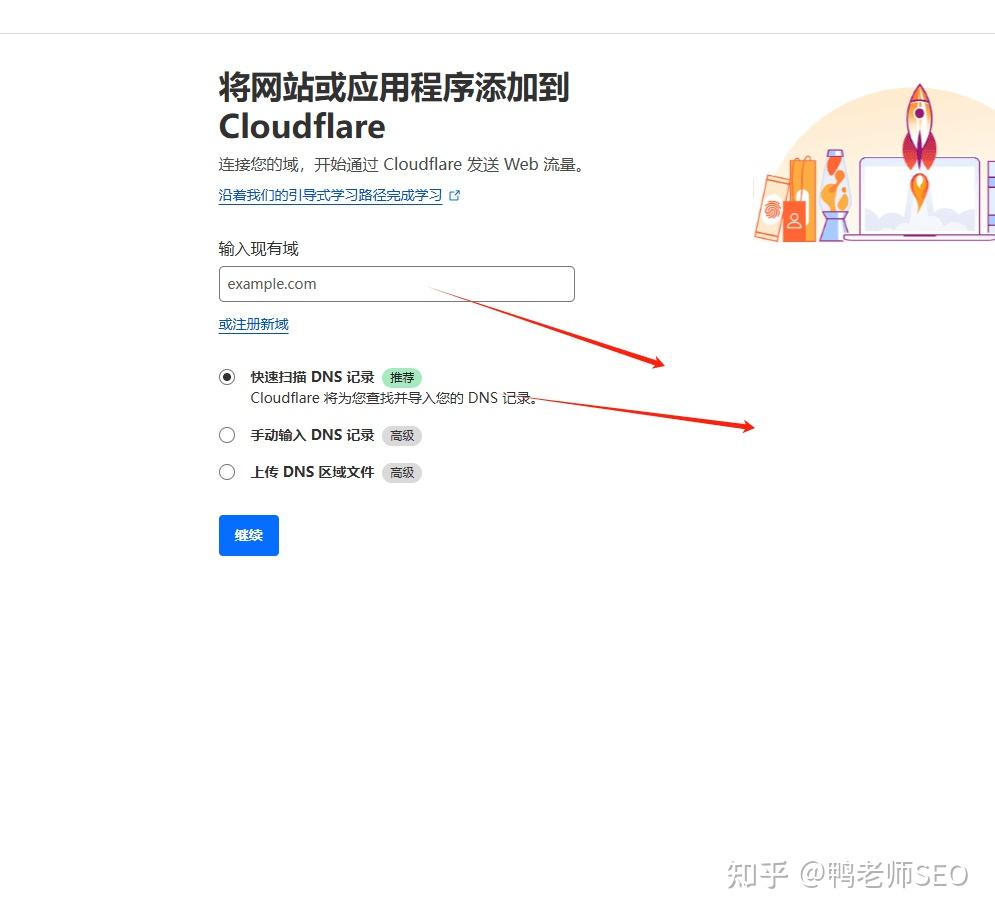The width and height of the screenshot is (995, 915).
Task: Click the 高级 badge beside 手动输入 DNS 记录
Action: [402, 435]
